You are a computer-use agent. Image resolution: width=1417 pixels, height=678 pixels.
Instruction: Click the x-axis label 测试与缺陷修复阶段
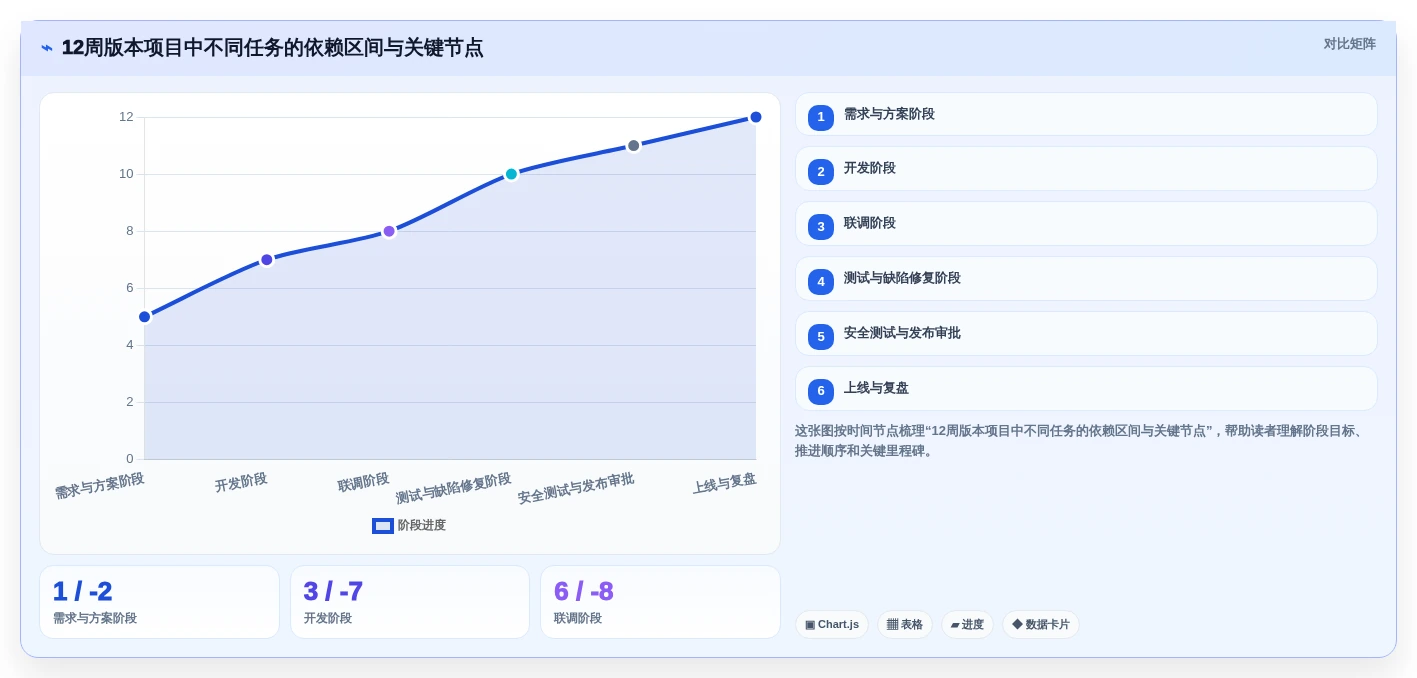(x=453, y=488)
